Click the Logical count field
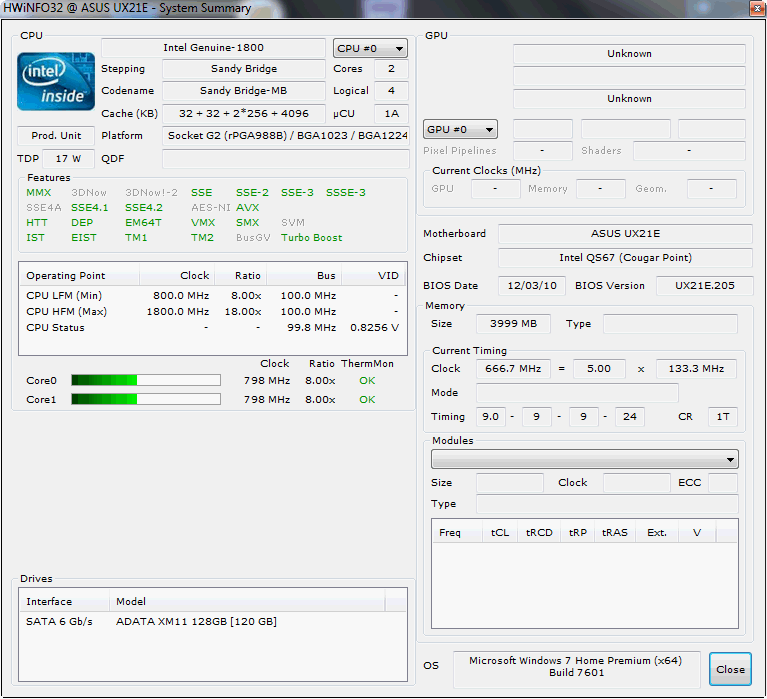This screenshot has height=699, width=767. tap(391, 91)
